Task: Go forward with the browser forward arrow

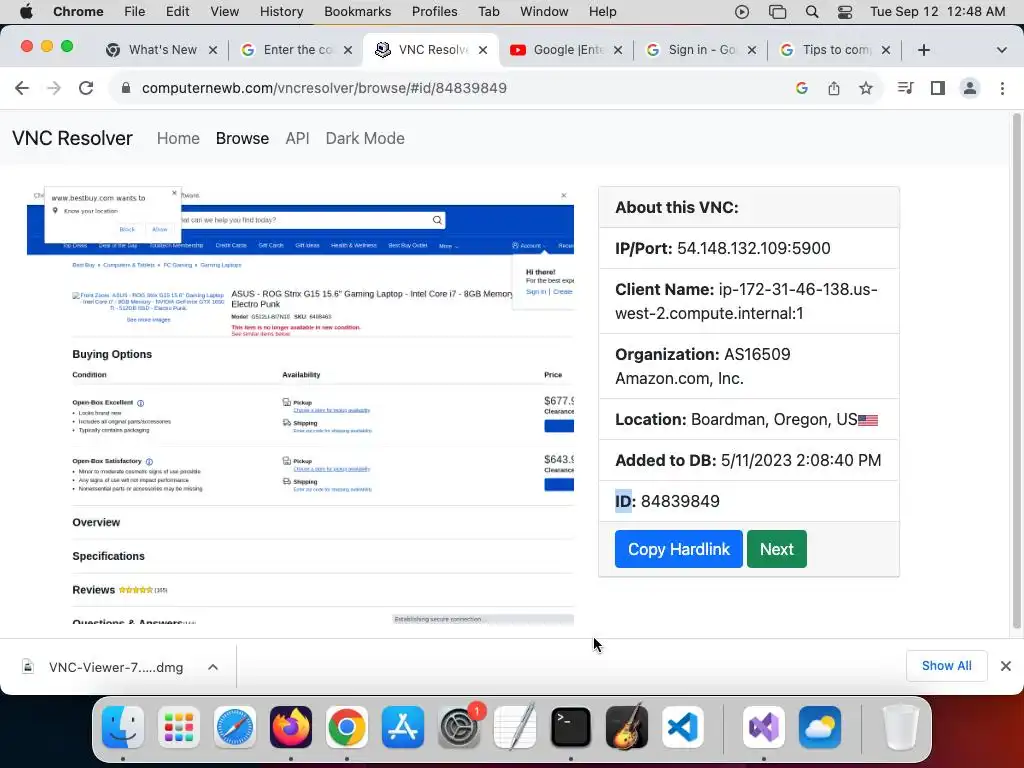Action: (54, 88)
